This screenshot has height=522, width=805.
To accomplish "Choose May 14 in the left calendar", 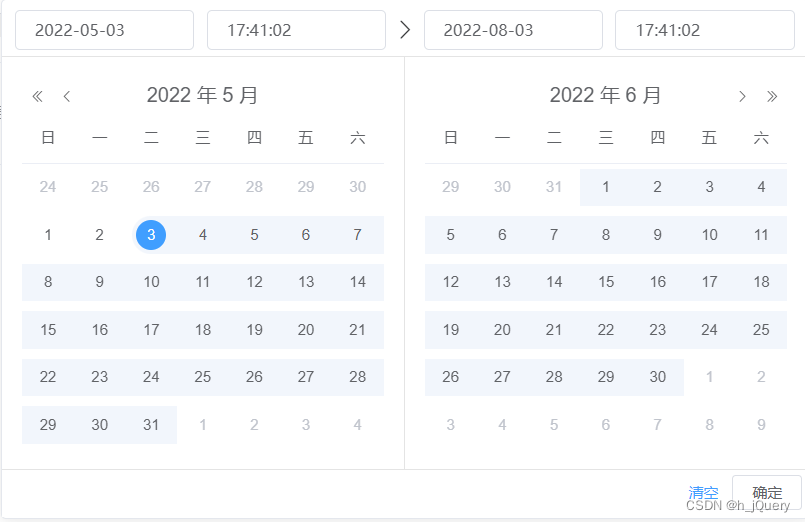I will [x=358, y=282].
